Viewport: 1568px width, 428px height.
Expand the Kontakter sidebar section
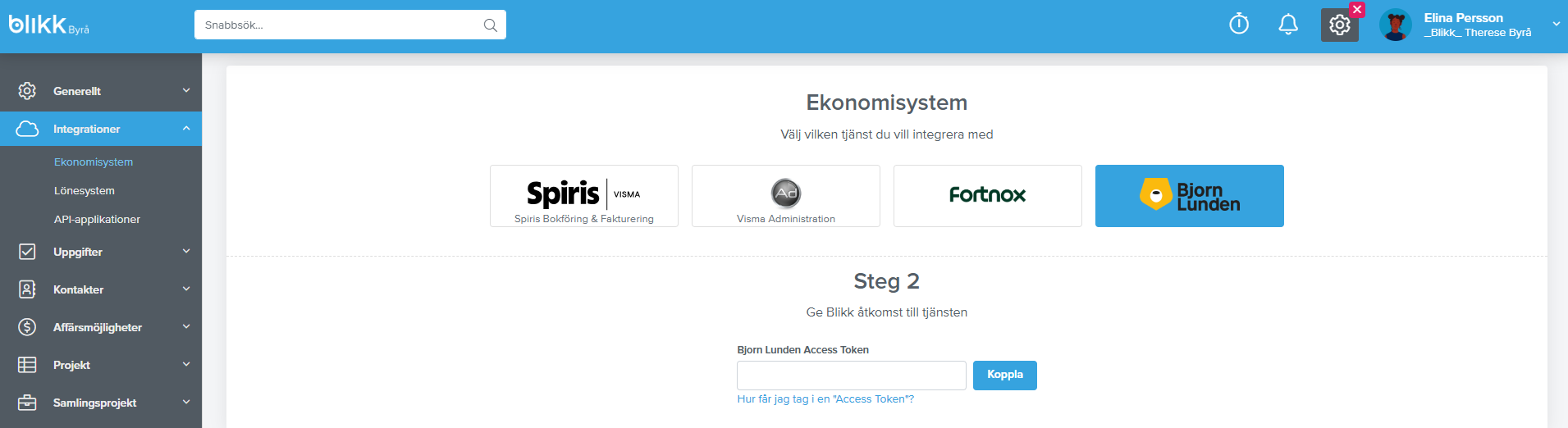click(101, 289)
